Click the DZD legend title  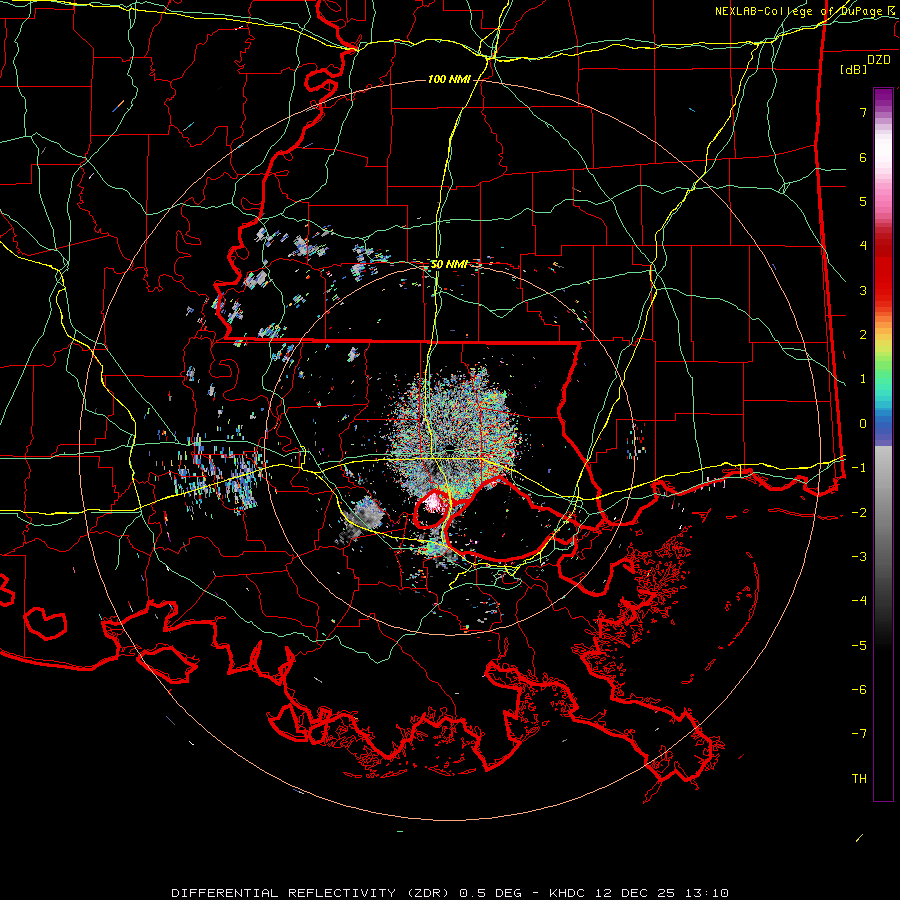click(x=879, y=60)
